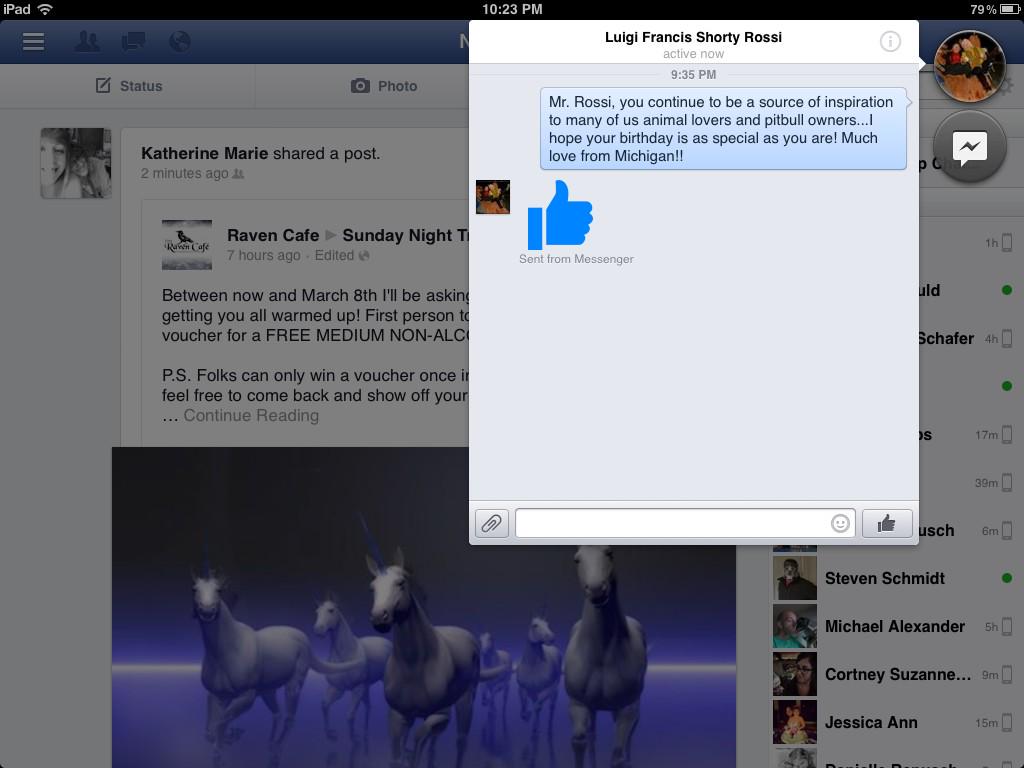This screenshot has width=1024, height=768.
Task: Tap Michael Alexander's avatar
Action: [795, 626]
